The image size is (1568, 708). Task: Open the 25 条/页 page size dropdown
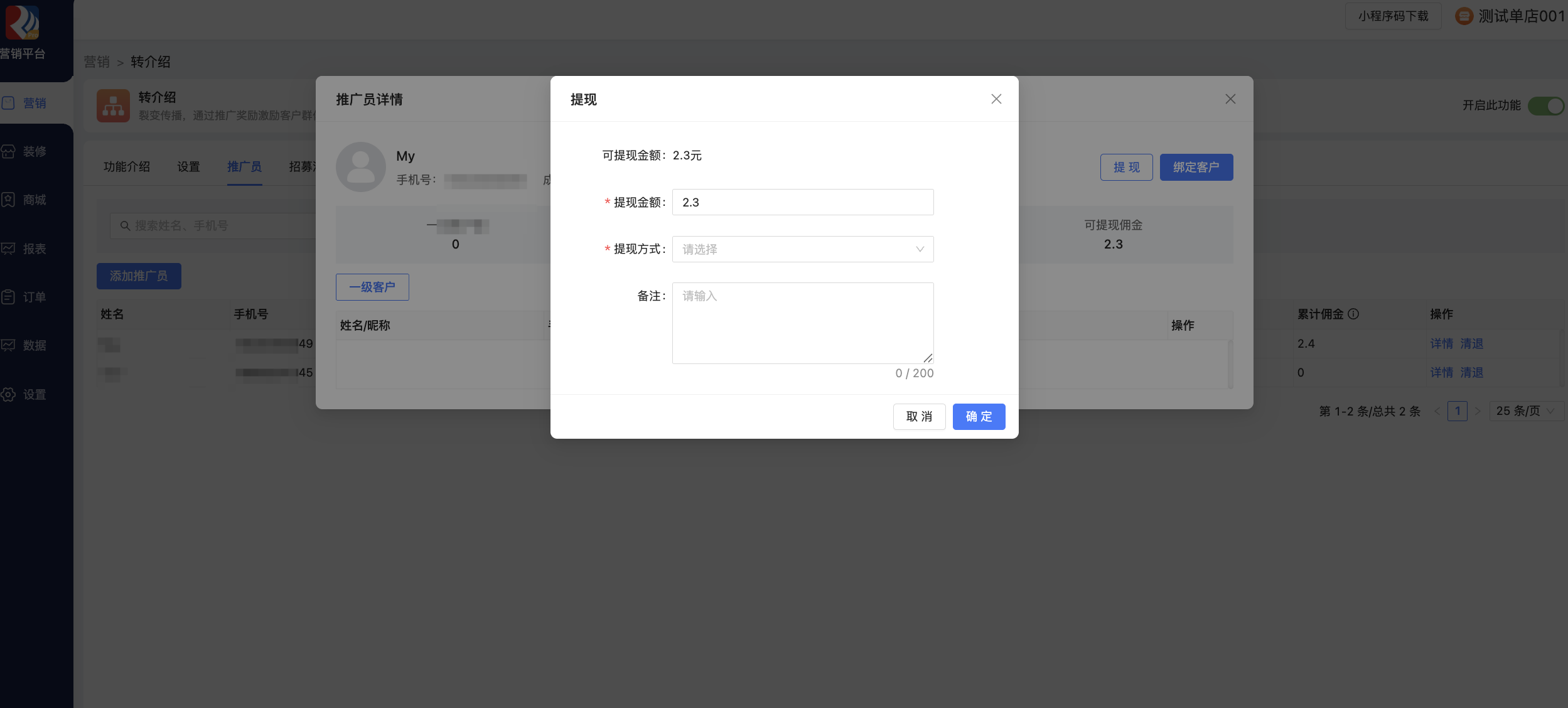[x=1525, y=411]
